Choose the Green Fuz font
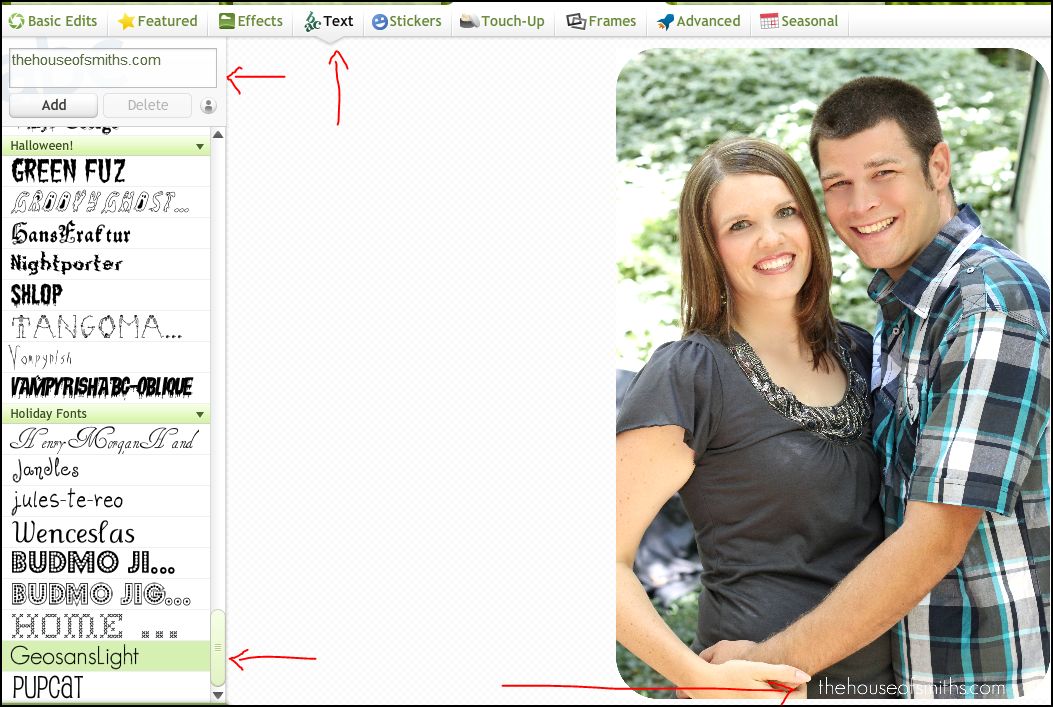Viewport: 1053px width, 707px height. pyautogui.click(x=106, y=171)
